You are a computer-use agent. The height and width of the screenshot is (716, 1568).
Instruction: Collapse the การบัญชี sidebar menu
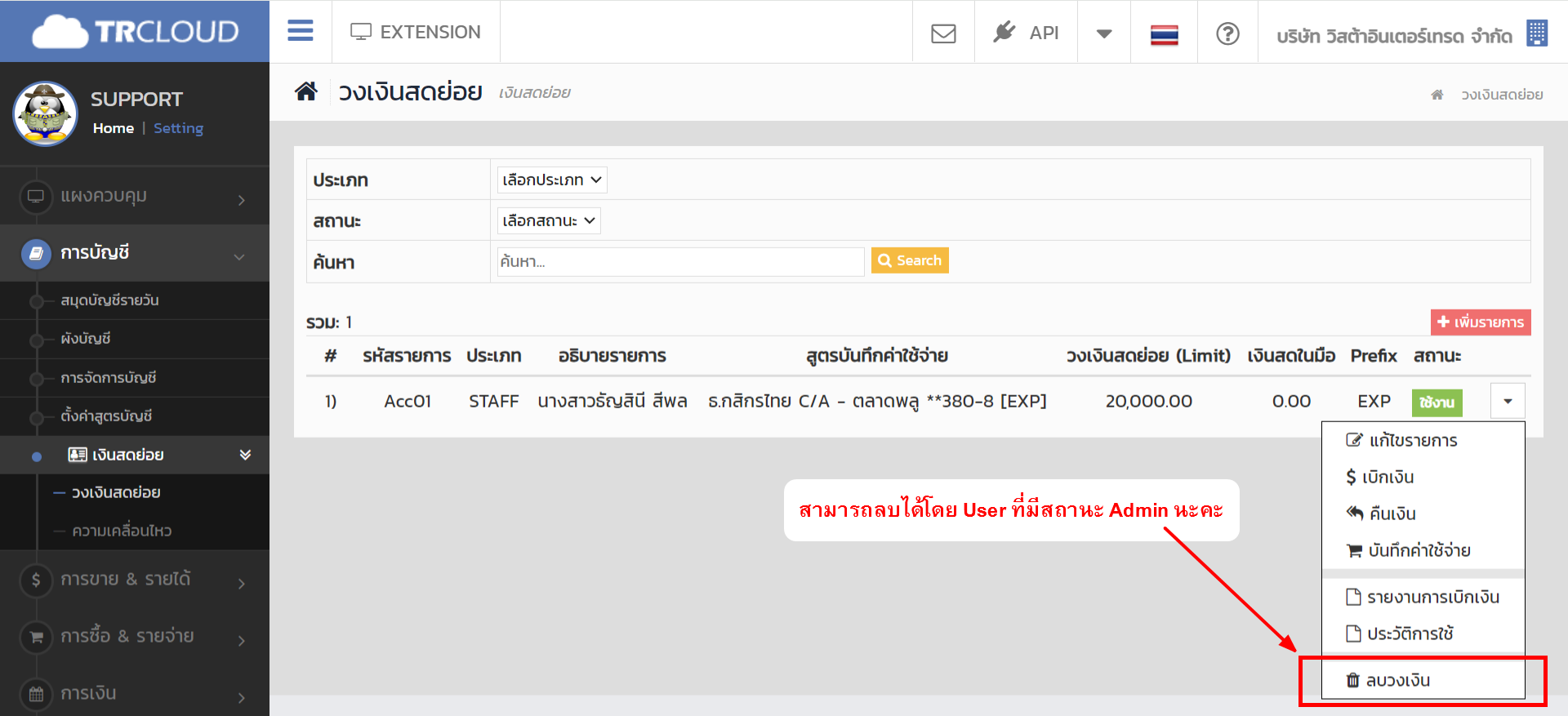coord(135,253)
